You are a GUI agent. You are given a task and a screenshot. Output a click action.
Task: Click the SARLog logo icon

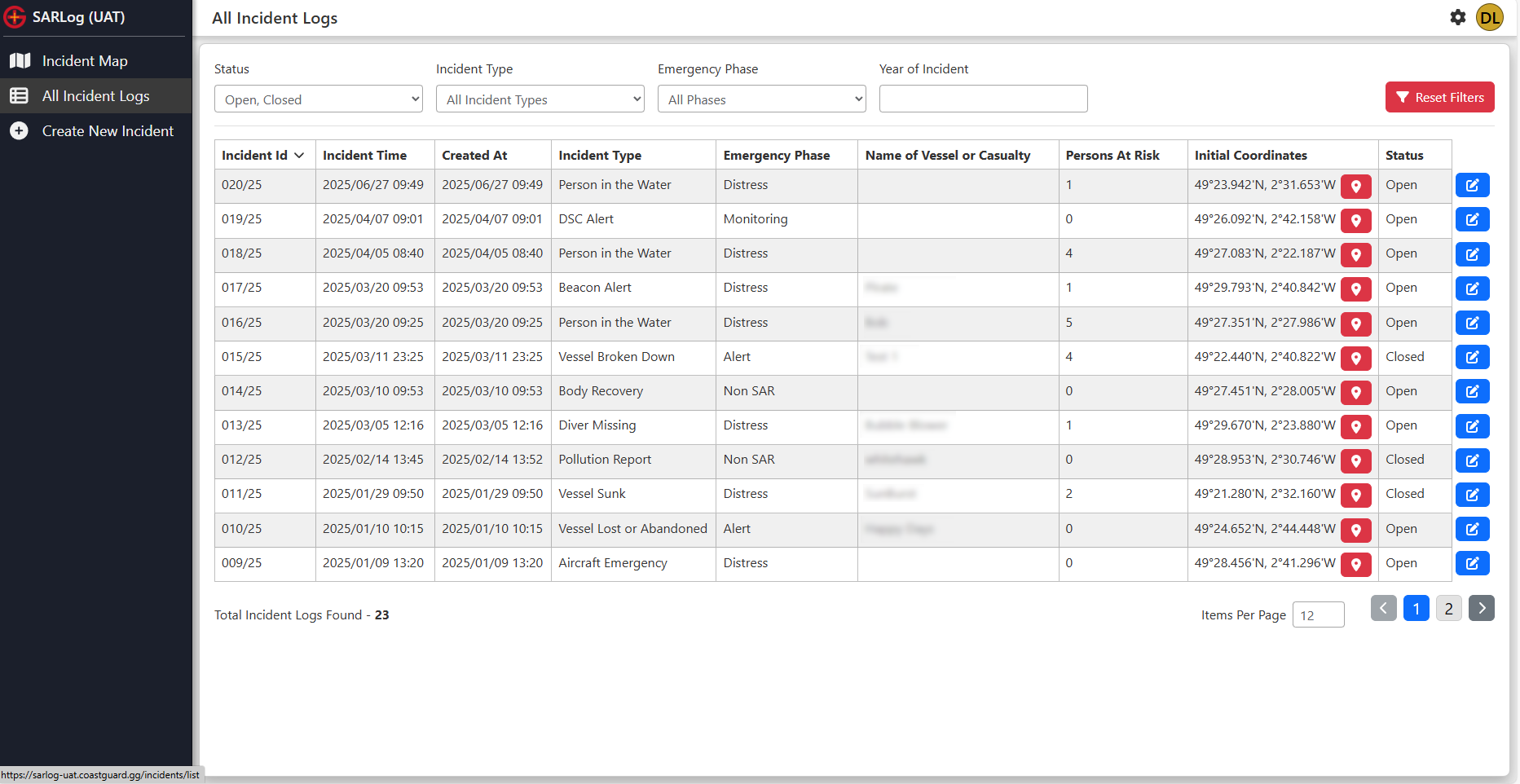(x=15, y=17)
